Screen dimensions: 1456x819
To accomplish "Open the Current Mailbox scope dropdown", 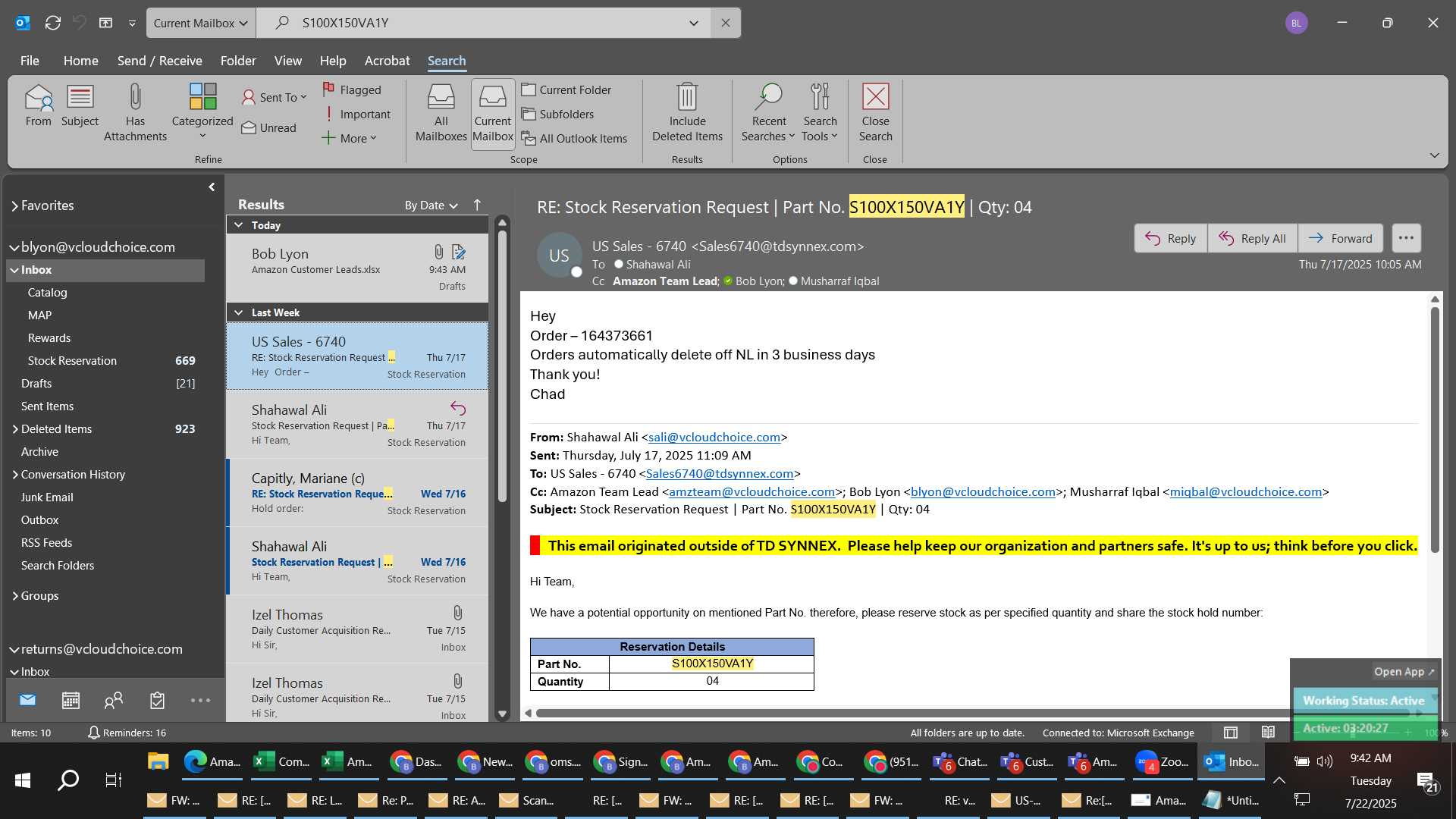I will click(201, 23).
